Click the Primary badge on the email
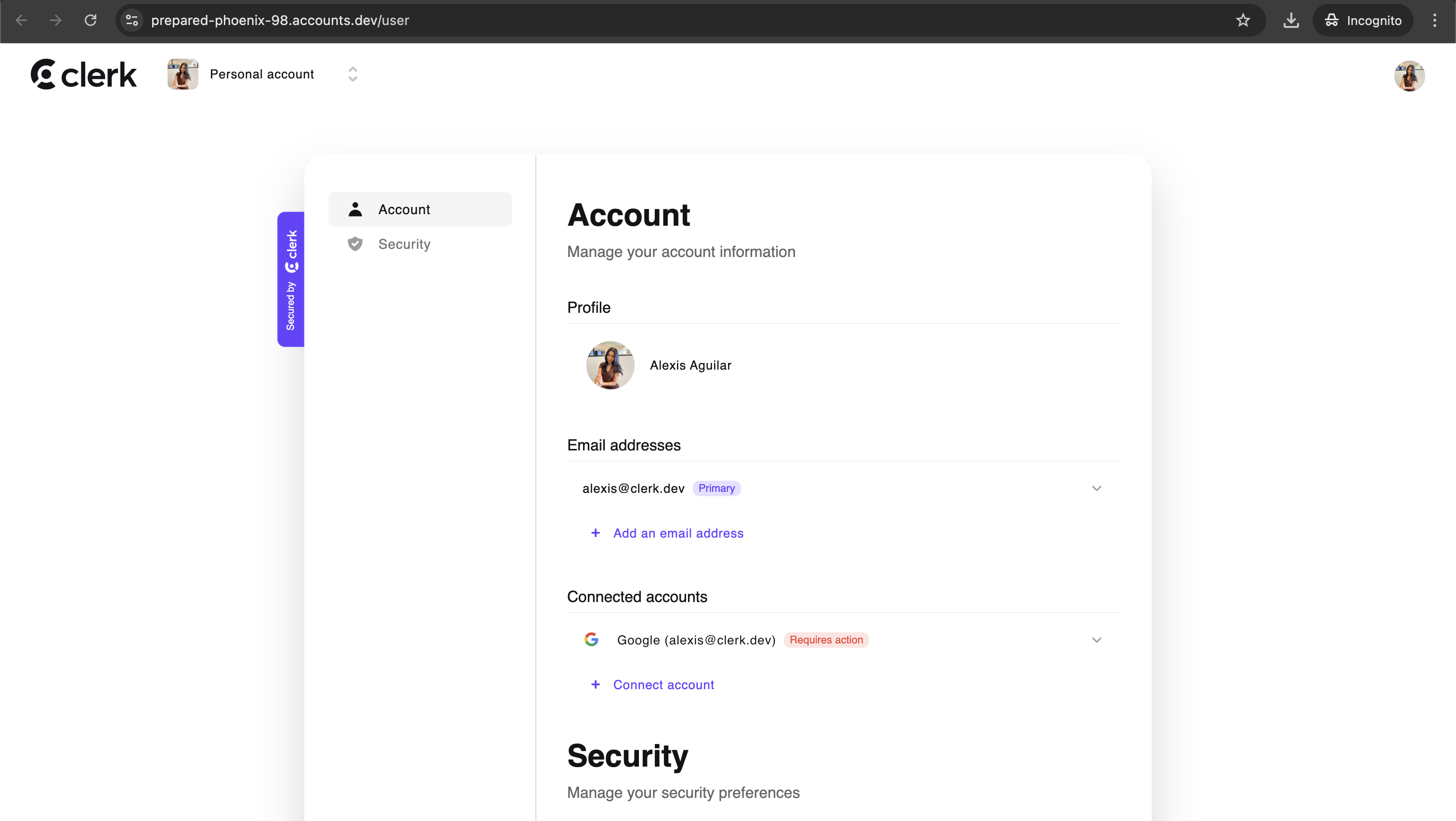The height and width of the screenshot is (821, 1456). 716,487
